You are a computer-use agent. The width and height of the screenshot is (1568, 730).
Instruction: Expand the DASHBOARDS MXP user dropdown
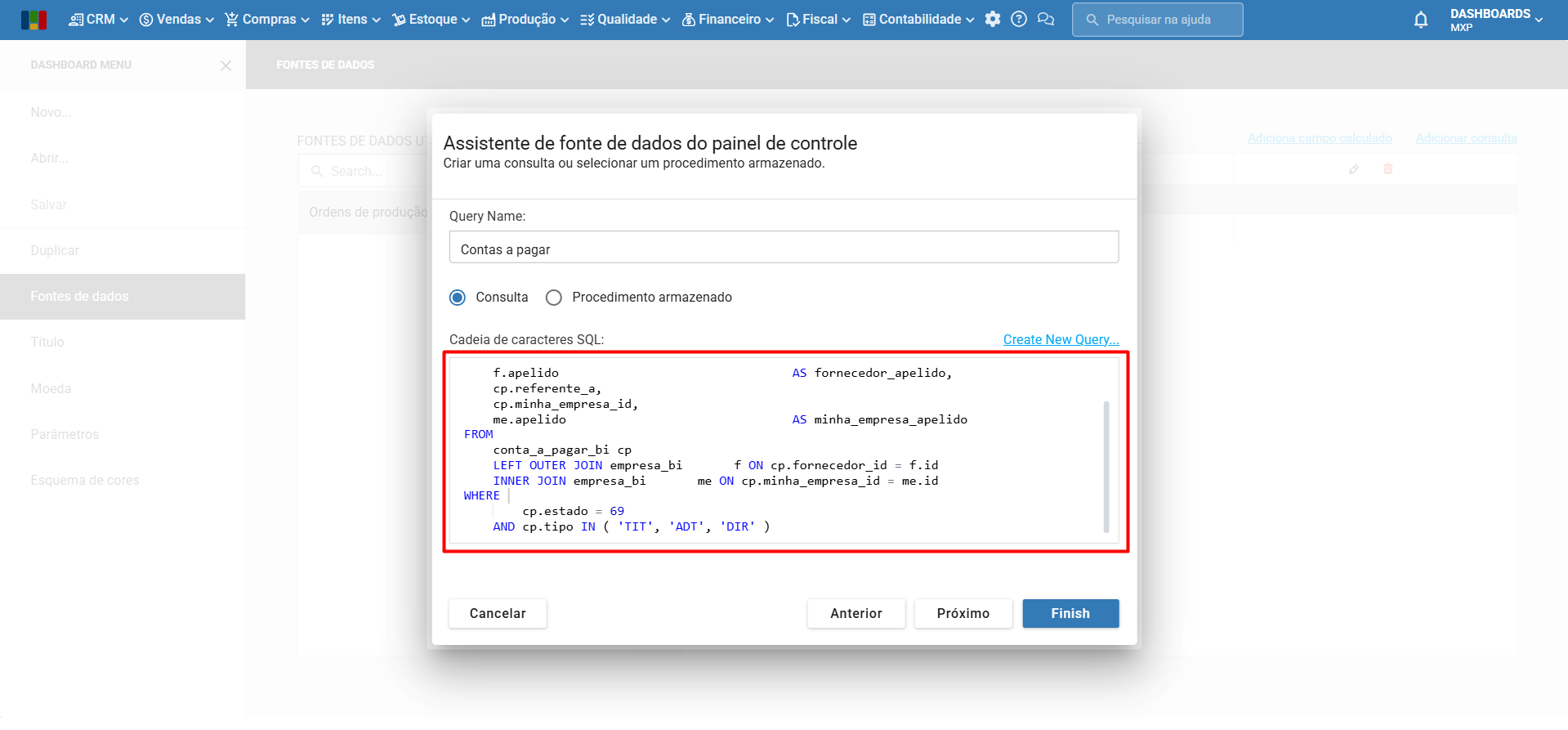click(x=1496, y=20)
